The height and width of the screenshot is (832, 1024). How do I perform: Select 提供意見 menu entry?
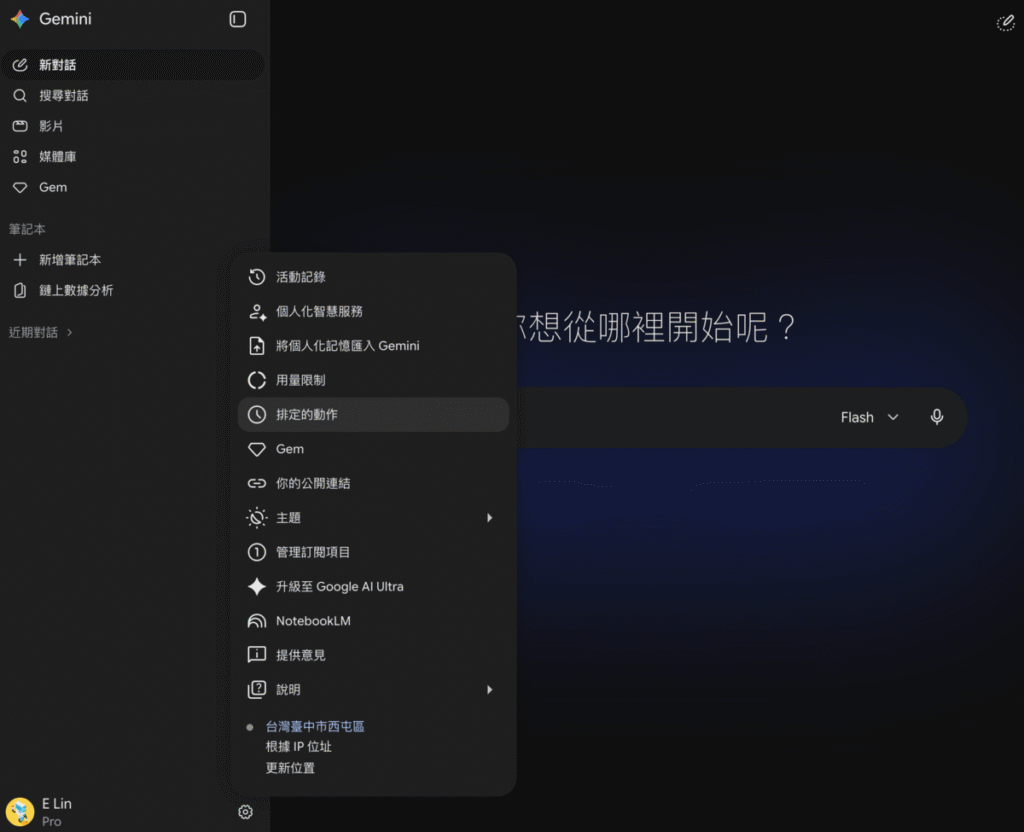tap(373, 655)
